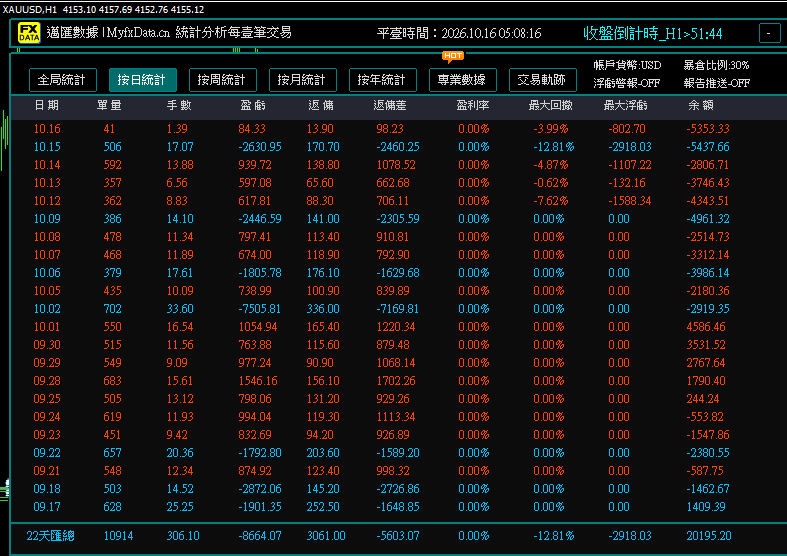Screen dimensions: 787x556
Task: Click the 09.23 date cell
Action: (47, 435)
